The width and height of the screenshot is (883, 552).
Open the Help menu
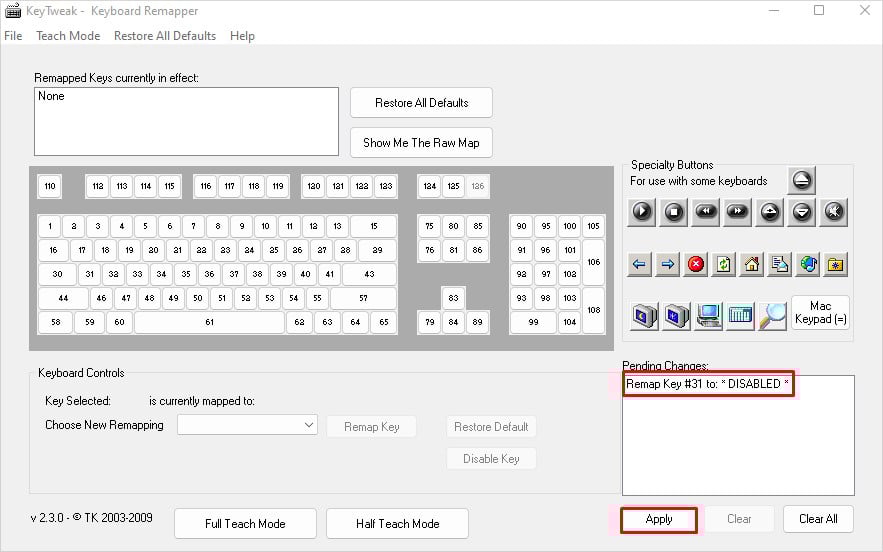click(242, 35)
